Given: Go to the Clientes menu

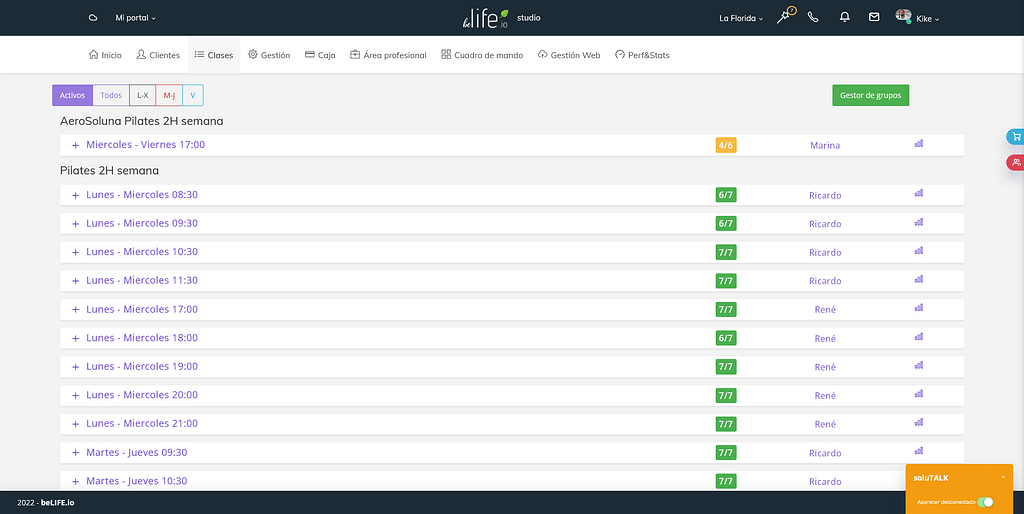Looking at the screenshot, I should tap(158, 55).
